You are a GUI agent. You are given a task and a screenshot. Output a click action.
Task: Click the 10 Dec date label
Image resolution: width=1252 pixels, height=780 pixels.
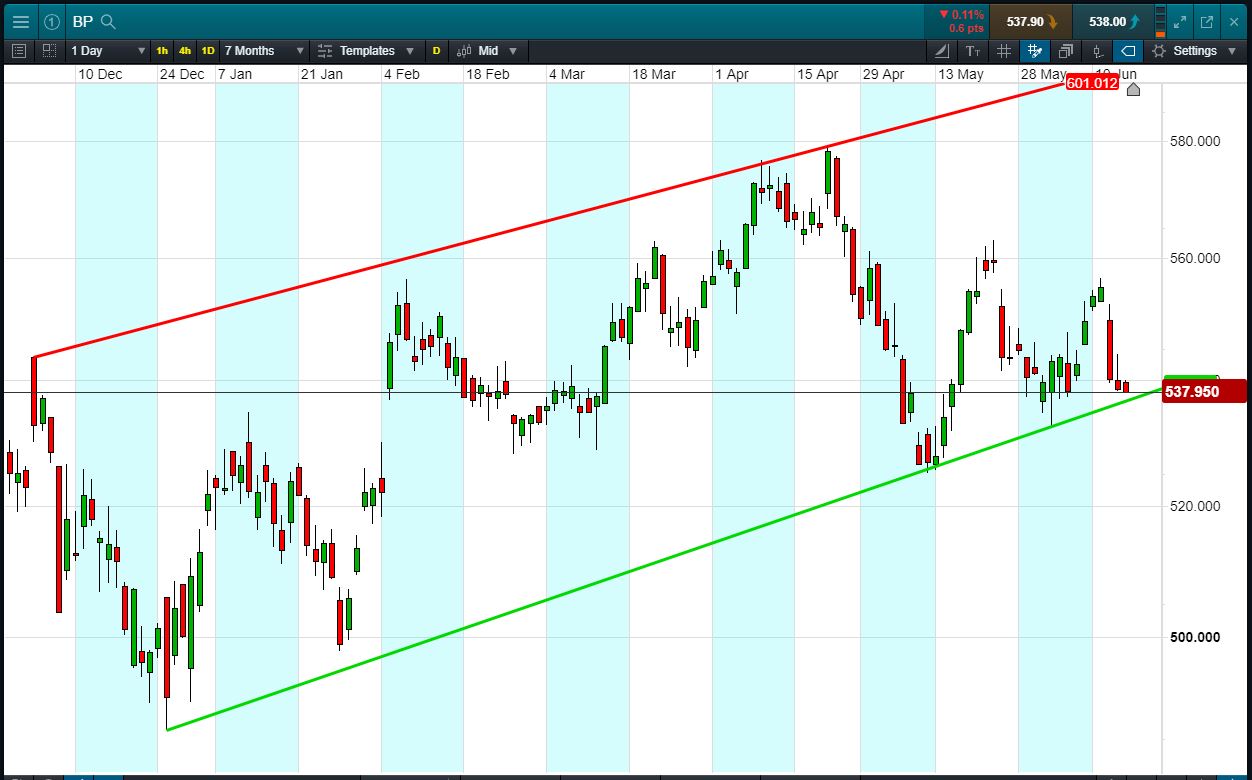click(100, 74)
